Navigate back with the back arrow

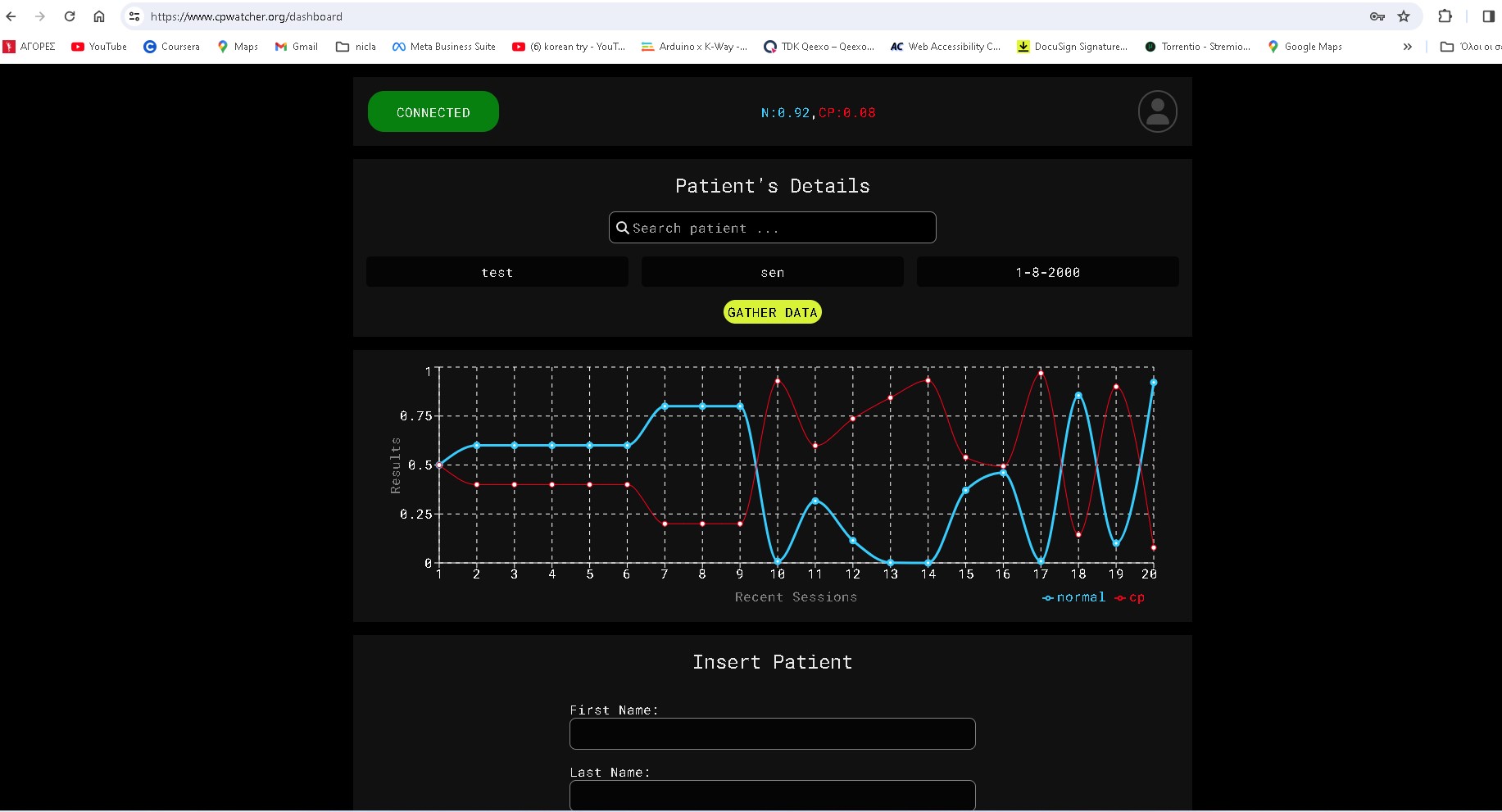click(x=11, y=16)
